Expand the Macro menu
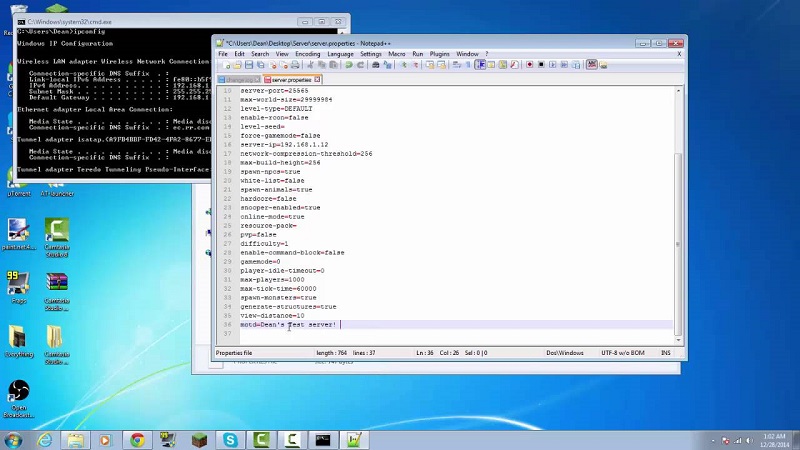The width and height of the screenshot is (800, 450). coord(397,54)
